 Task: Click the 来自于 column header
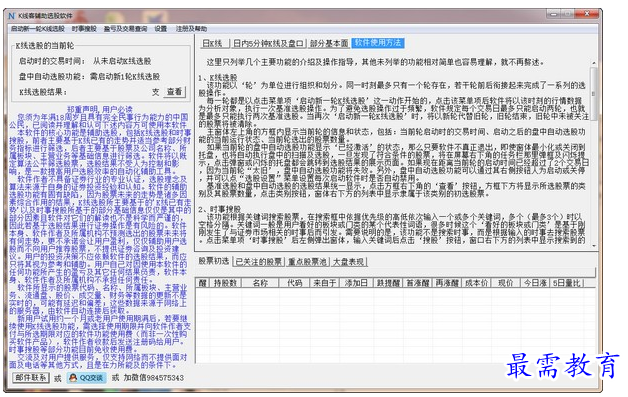(324, 283)
